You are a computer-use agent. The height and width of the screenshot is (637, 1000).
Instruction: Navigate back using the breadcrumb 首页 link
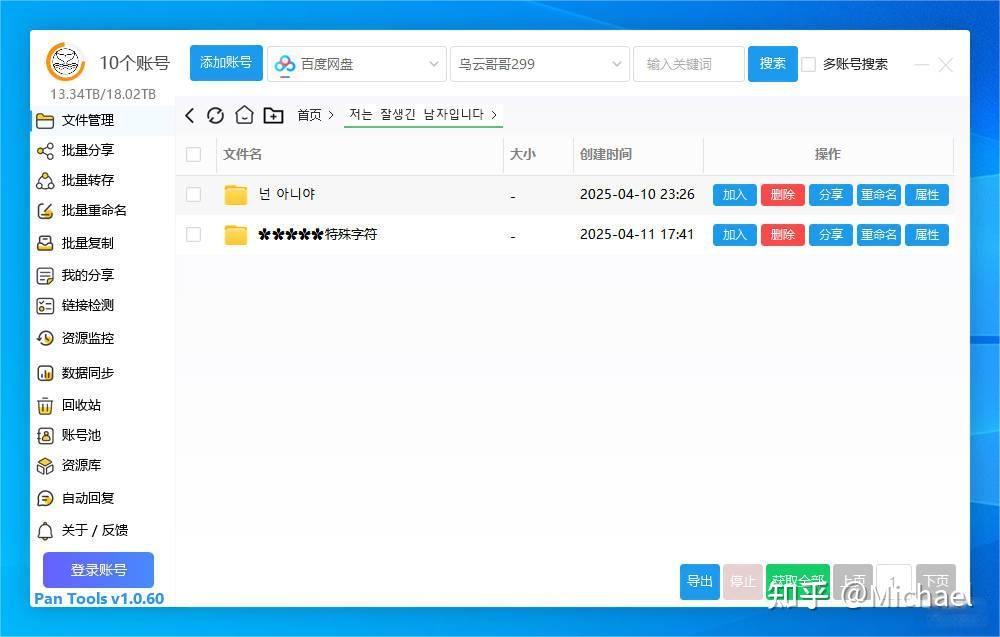pos(309,115)
